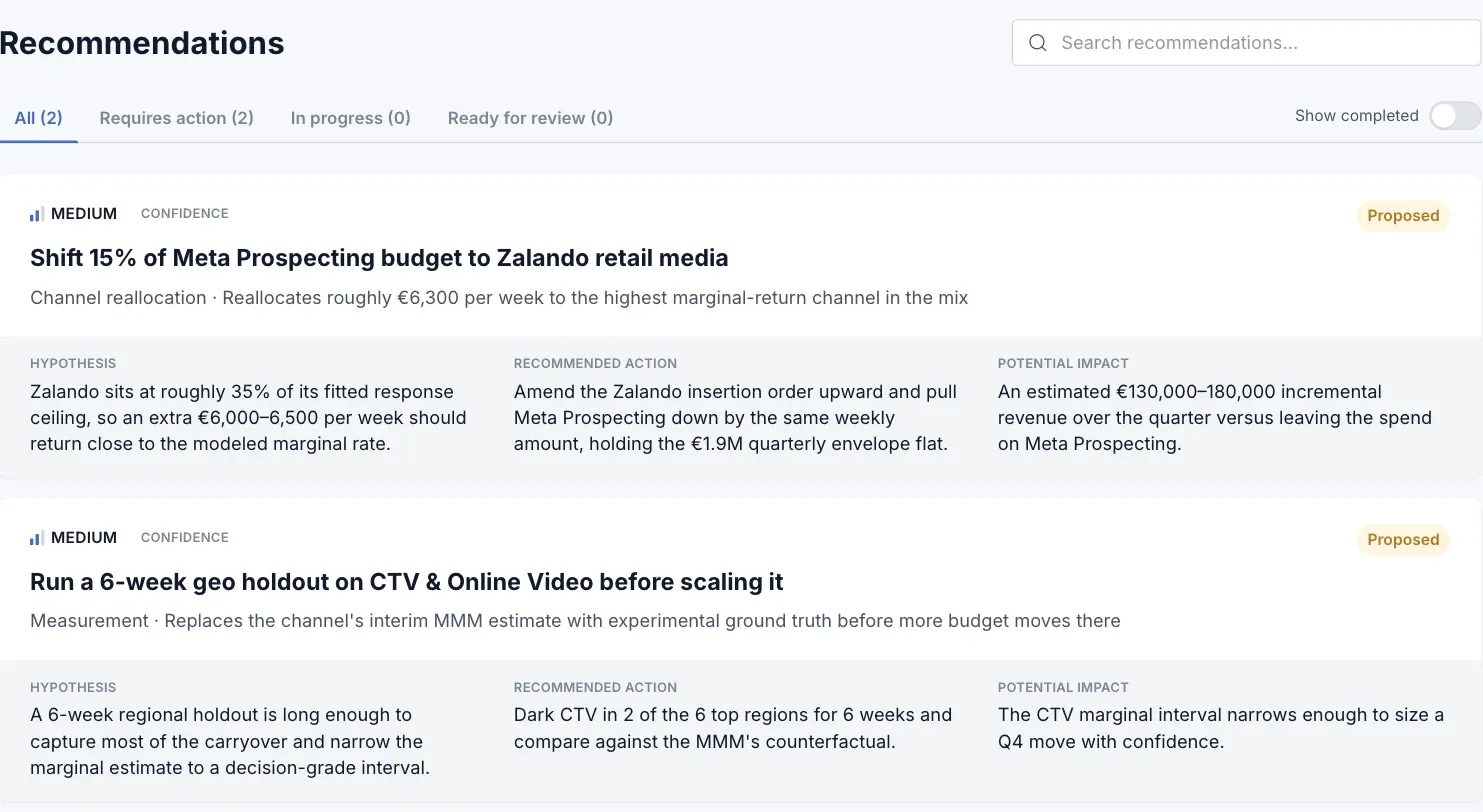Screen dimensions: 1483x812
Task: Open the Shift 15% of Meta Prospecting recommendation
Action: [379, 258]
